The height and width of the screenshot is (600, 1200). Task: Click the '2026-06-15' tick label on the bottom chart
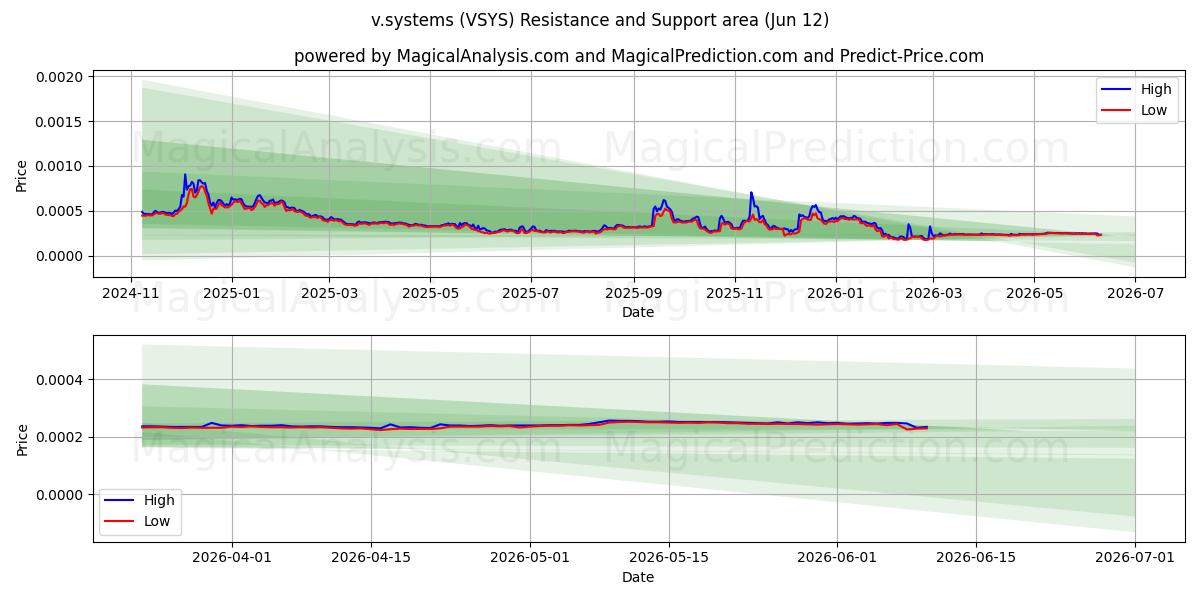tap(977, 558)
